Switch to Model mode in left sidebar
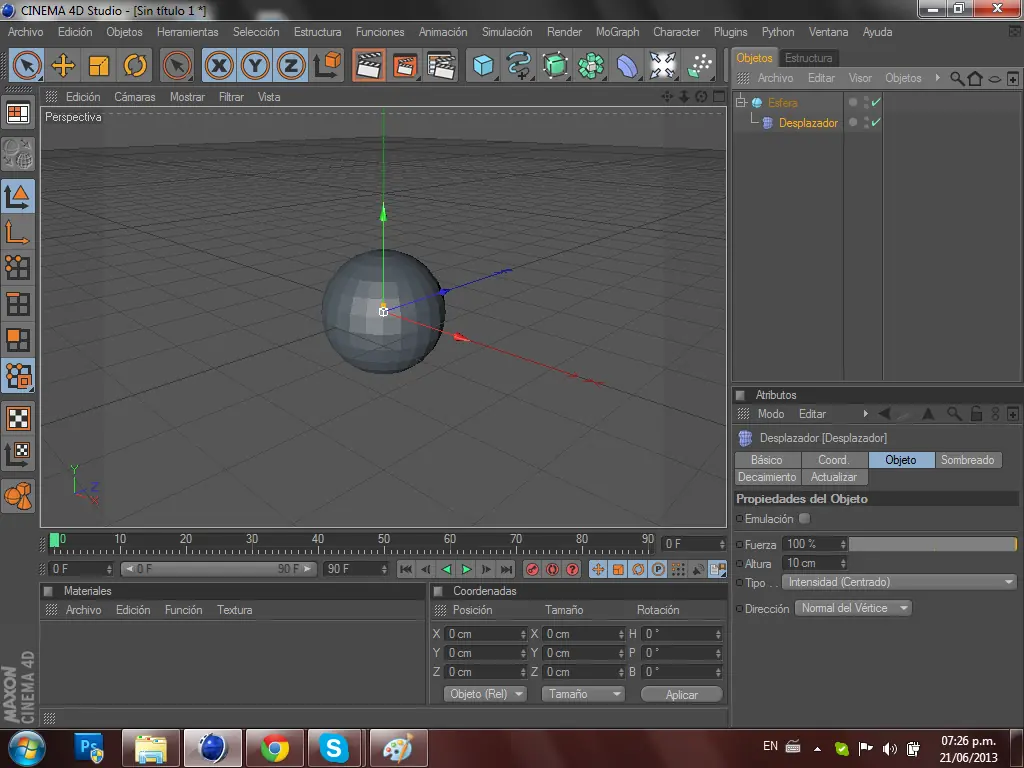The width and height of the screenshot is (1024, 768). [x=18, y=196]
